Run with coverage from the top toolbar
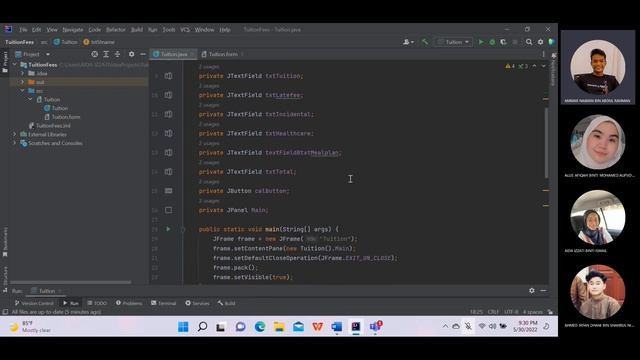The height and width of the screenshot is (360, 640). coord(503,42)
